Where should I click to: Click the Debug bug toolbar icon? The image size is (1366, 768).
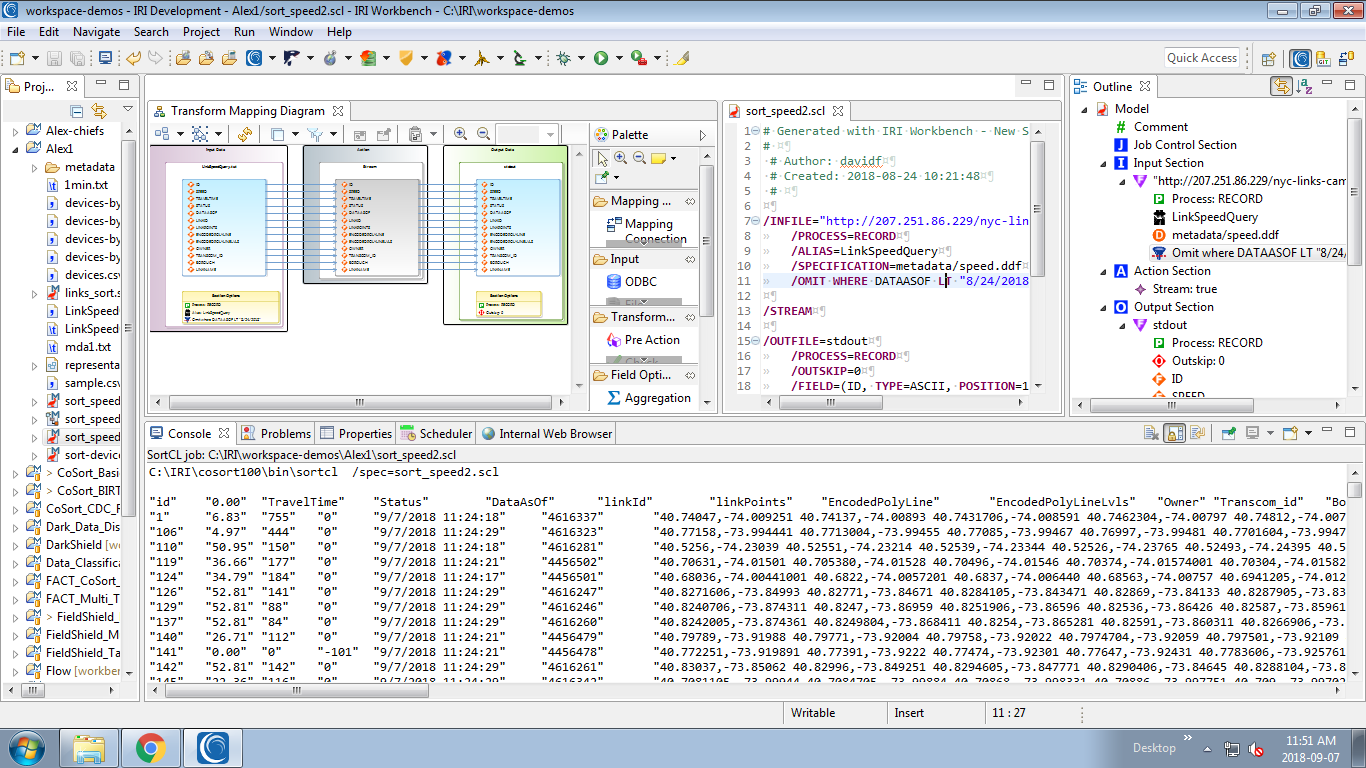click(564, 58)
